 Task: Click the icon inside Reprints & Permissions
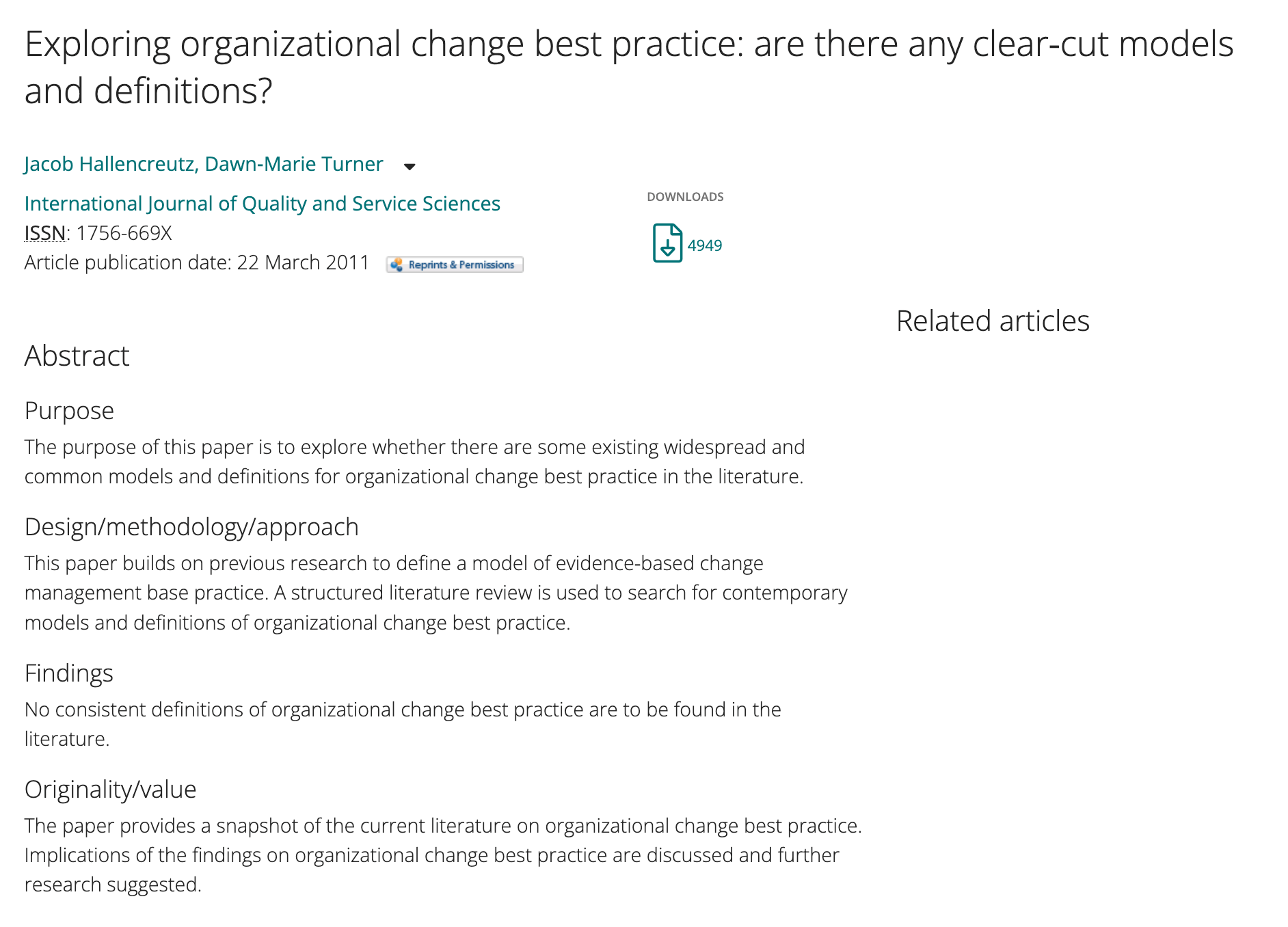pyautogui.click(x=397, y=265)
